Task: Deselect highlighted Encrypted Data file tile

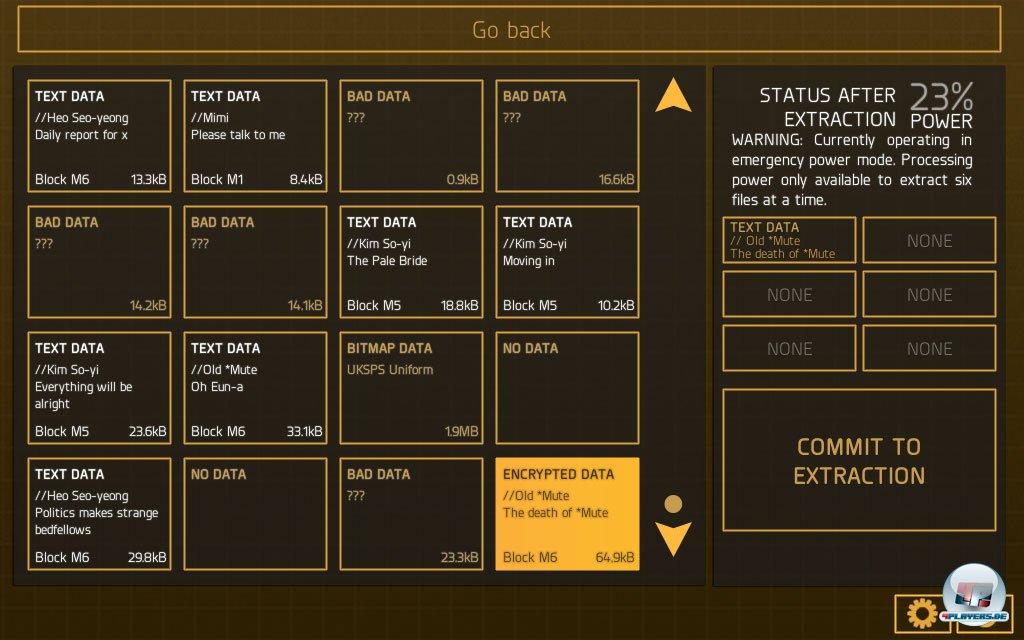Action: pyautogui.click(x=567, y=514)
